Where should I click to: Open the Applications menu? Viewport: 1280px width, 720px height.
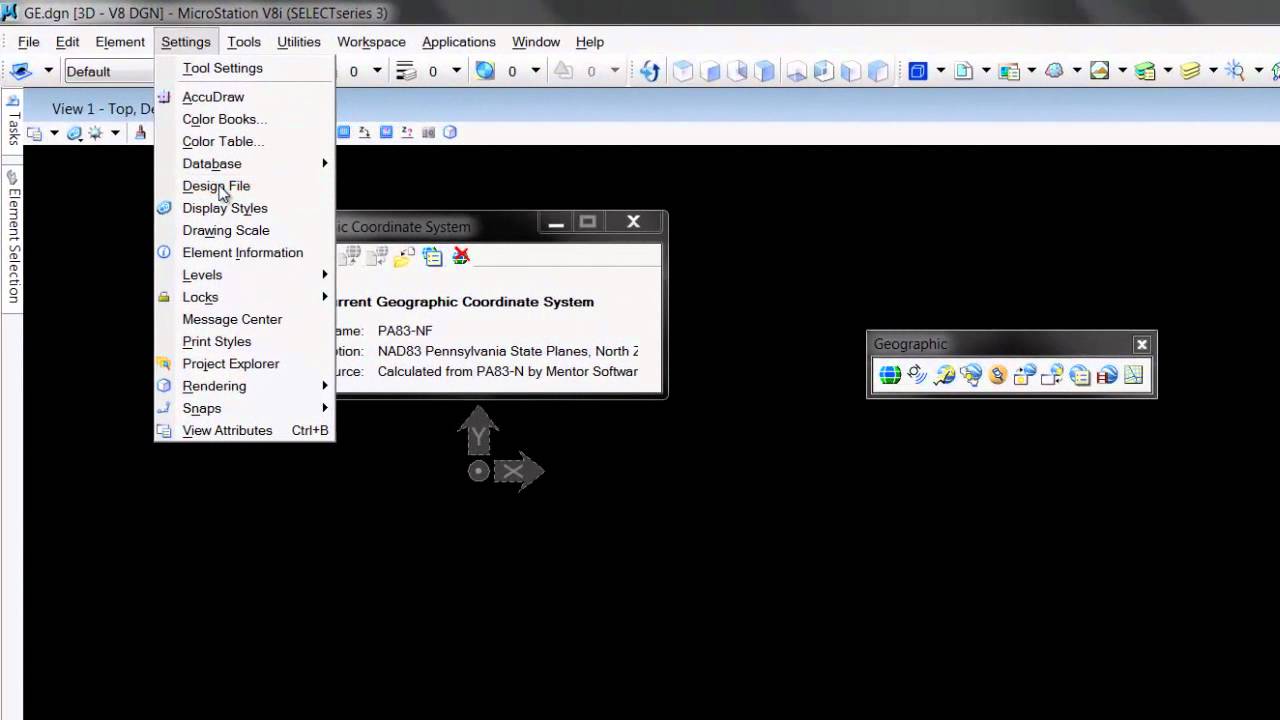459,42
